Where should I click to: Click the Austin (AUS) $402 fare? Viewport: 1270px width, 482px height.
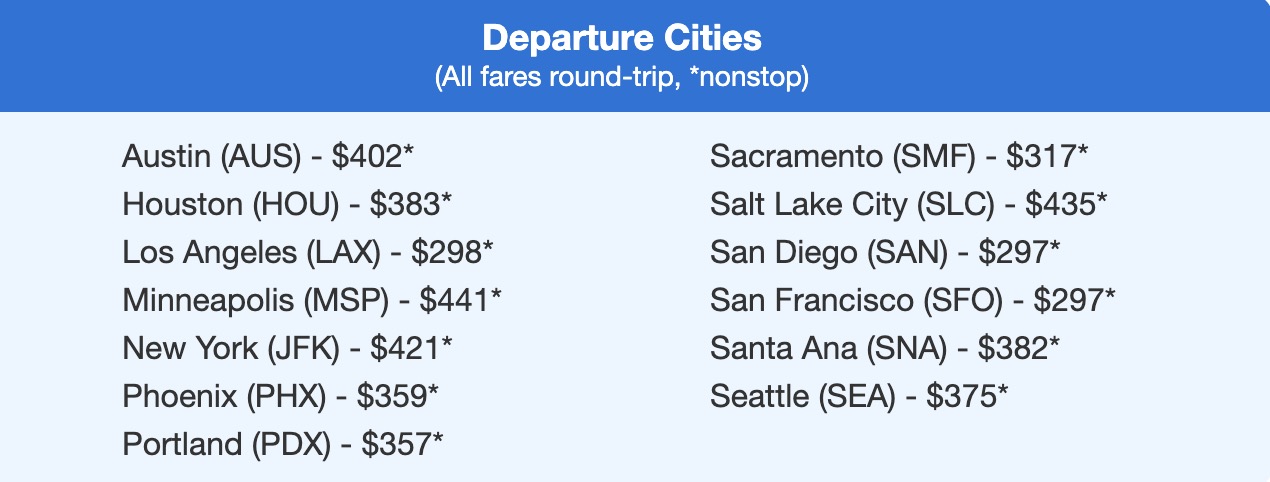tap(267, 157)
